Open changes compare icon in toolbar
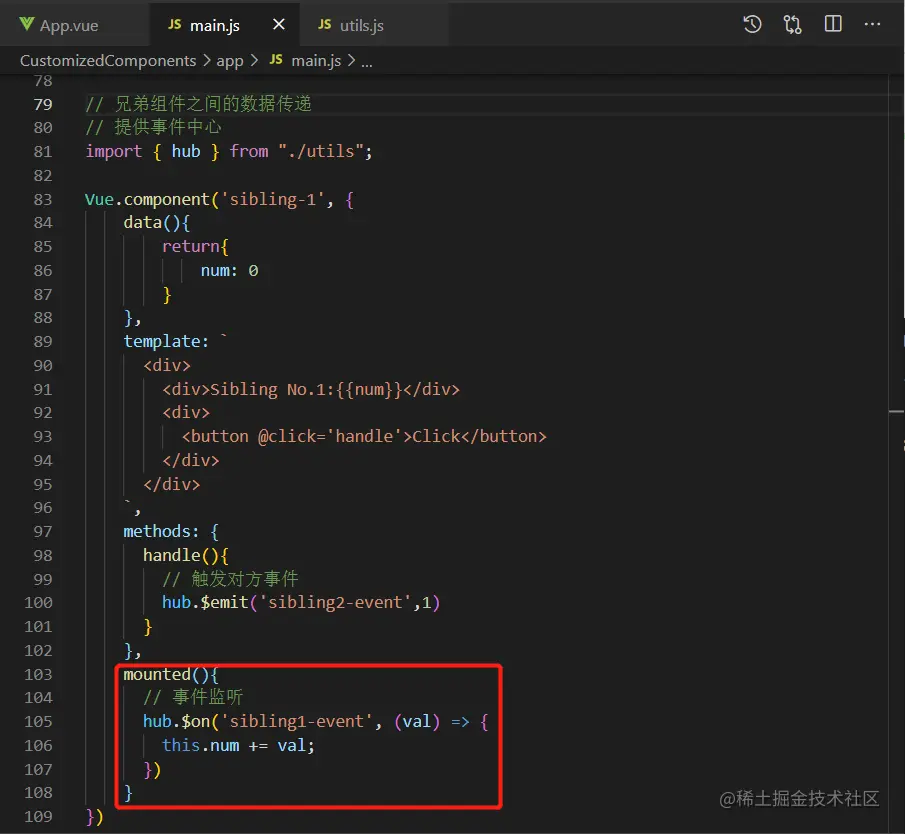Screen dimensions: 905x834 (792, 24)
